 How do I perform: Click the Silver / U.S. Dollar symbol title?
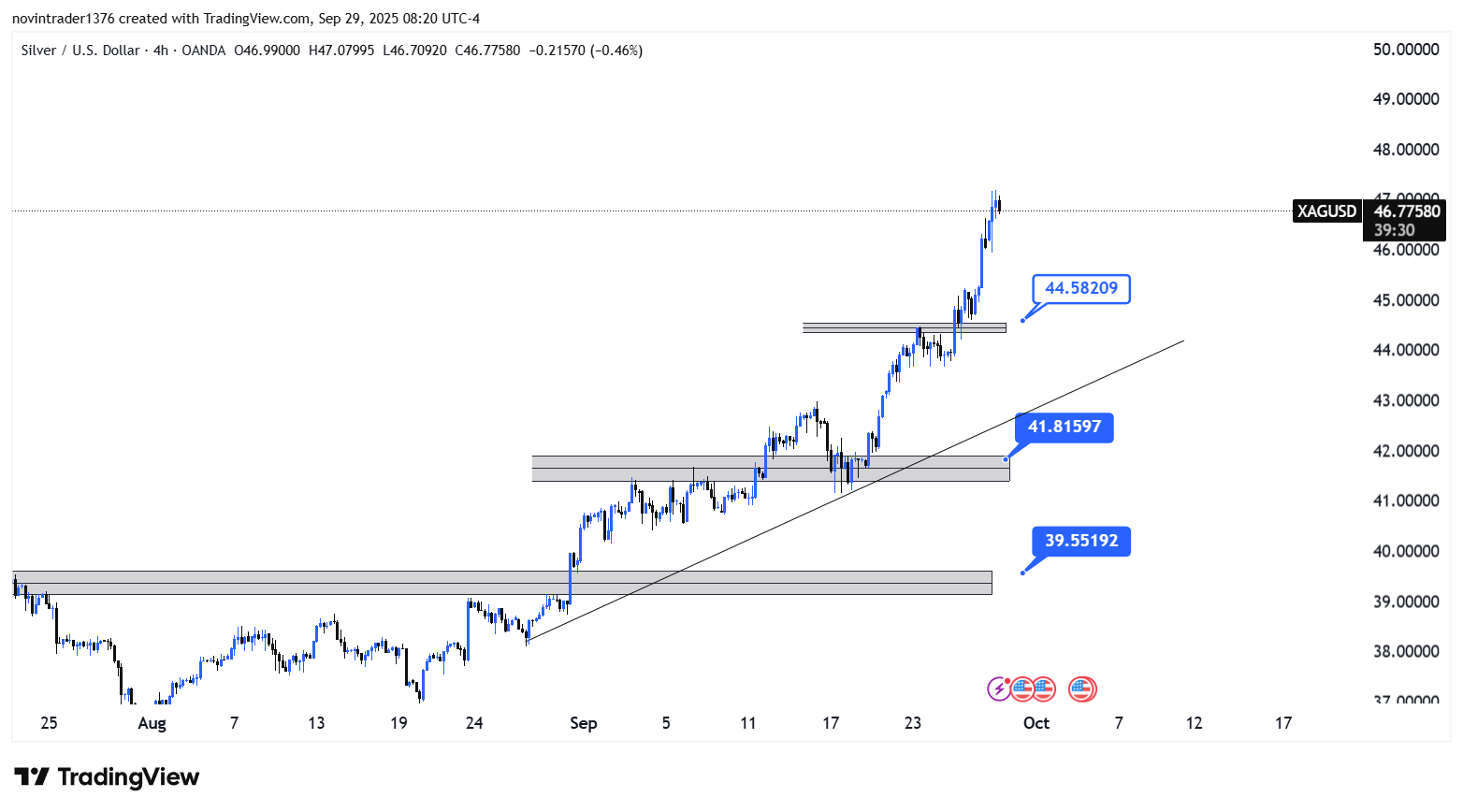click(80, 51)
